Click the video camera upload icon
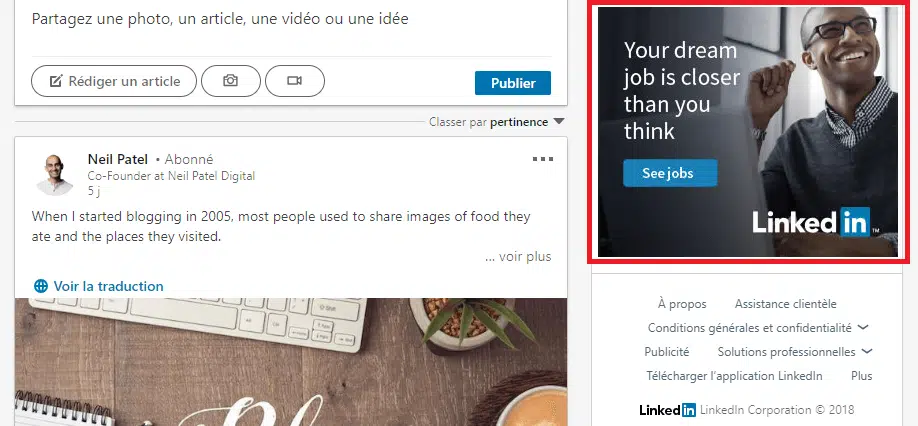Image resolution: width=918 pixels, height=426 pixels. click(294, 81)
